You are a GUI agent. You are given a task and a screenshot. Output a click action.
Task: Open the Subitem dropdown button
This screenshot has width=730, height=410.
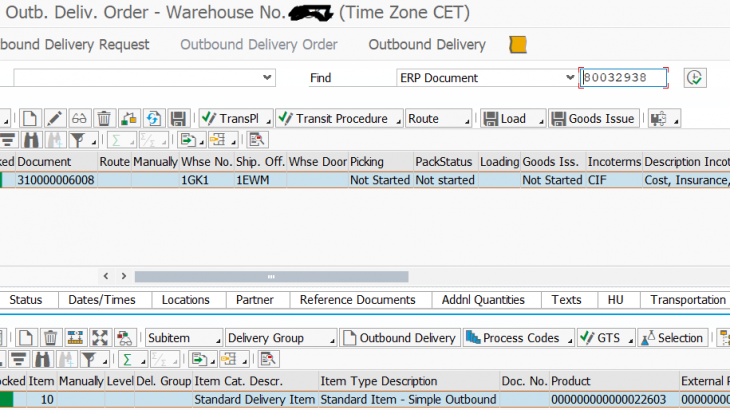click(x=184, y=338)
